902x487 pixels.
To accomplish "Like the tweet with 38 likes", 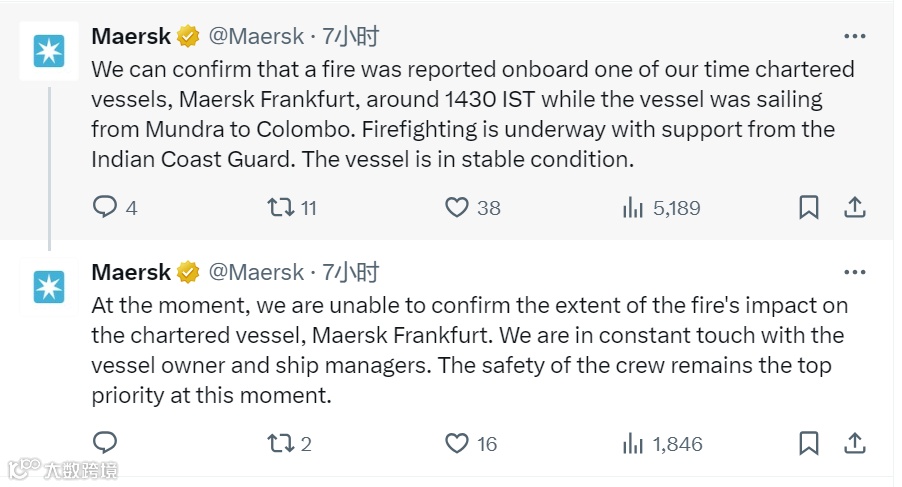I will [x=457, y=207].
